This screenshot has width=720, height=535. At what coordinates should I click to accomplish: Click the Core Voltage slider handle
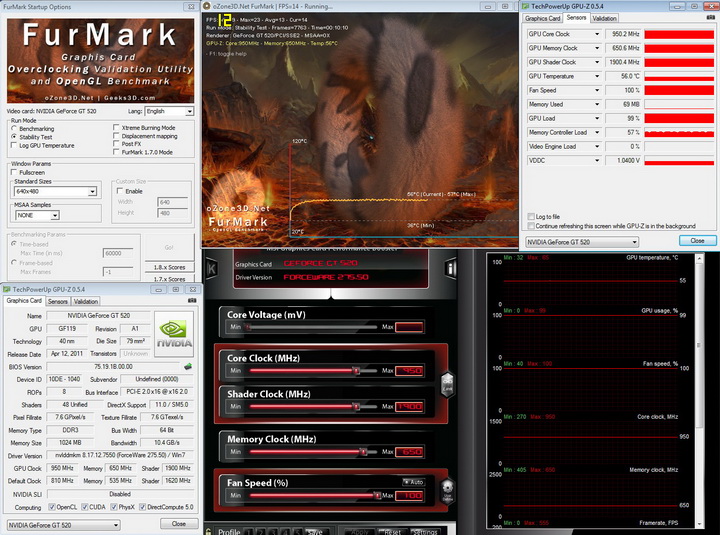coord(248,327)
